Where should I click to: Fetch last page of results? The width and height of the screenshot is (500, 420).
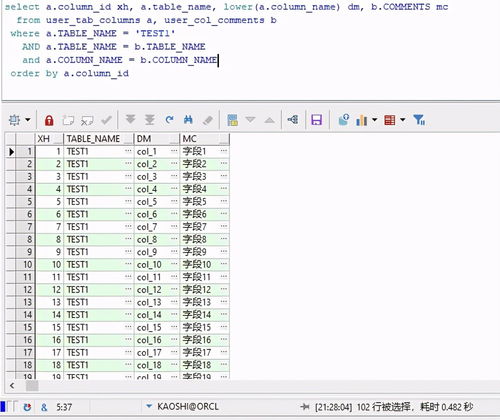[150, 119]
